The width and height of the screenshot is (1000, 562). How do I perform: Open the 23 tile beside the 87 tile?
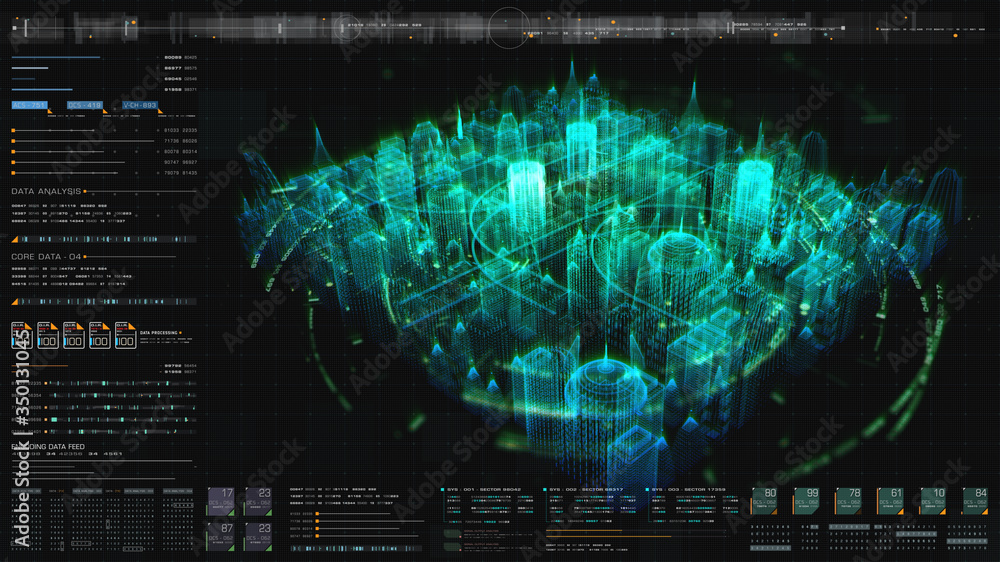pyautogui.click(x=258, y=537)
